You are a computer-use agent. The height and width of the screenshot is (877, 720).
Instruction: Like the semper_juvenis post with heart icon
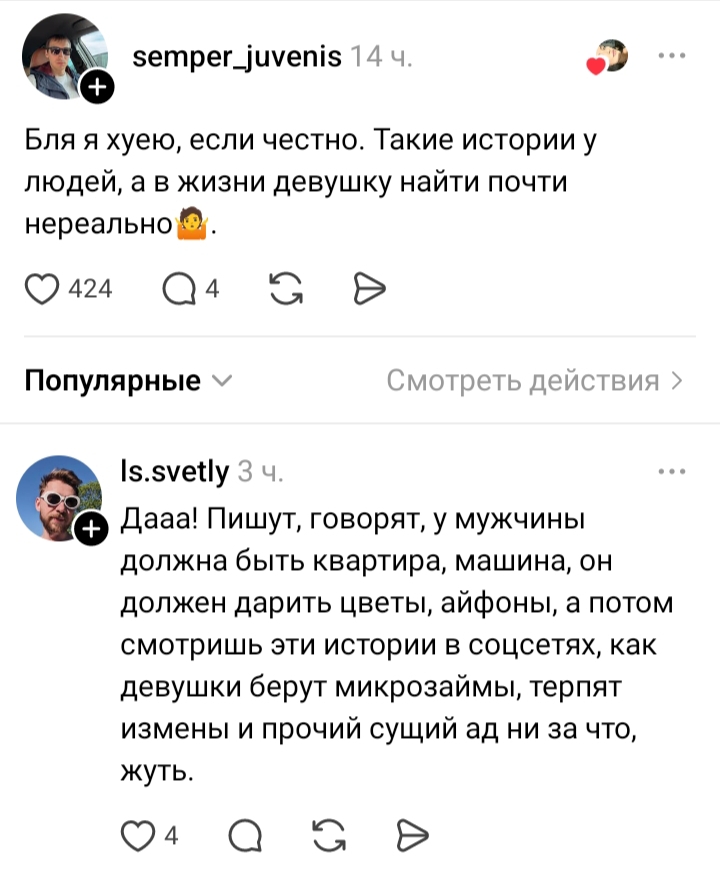click(41, 289)
